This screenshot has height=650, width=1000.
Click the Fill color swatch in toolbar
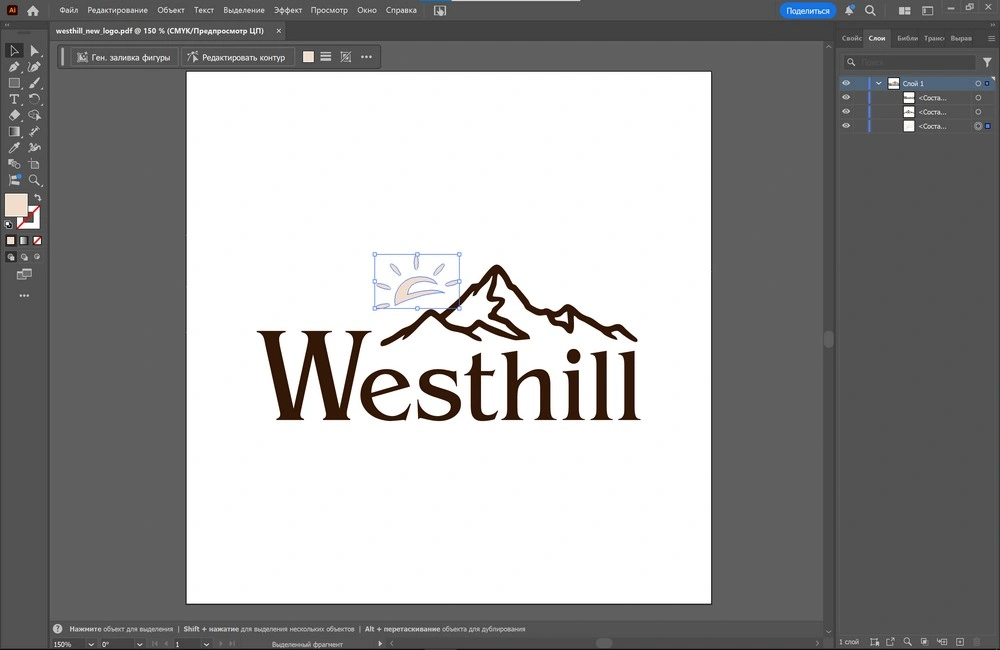pos(15,205)
